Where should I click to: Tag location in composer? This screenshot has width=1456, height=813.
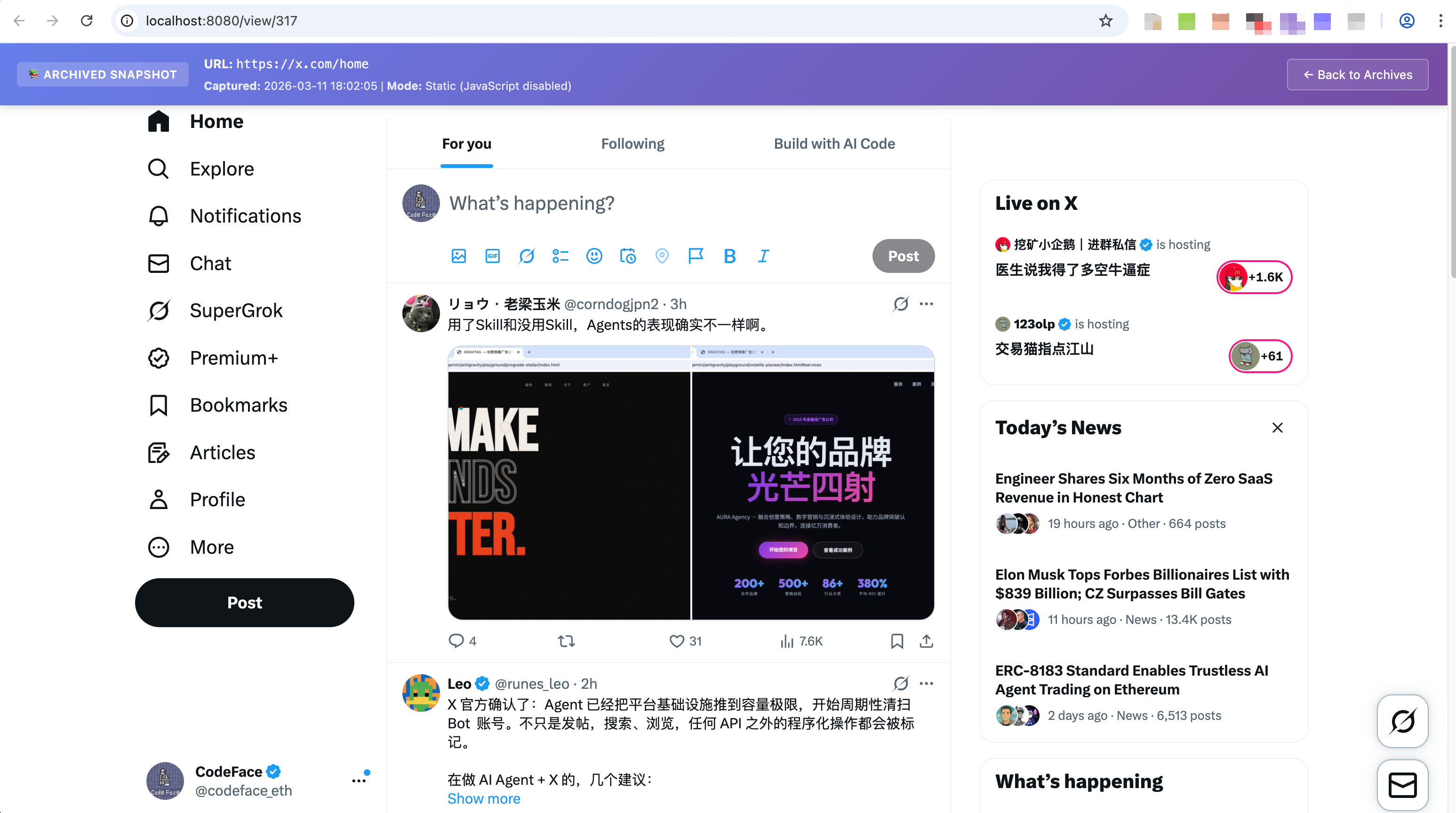click(x=662, y=256)
